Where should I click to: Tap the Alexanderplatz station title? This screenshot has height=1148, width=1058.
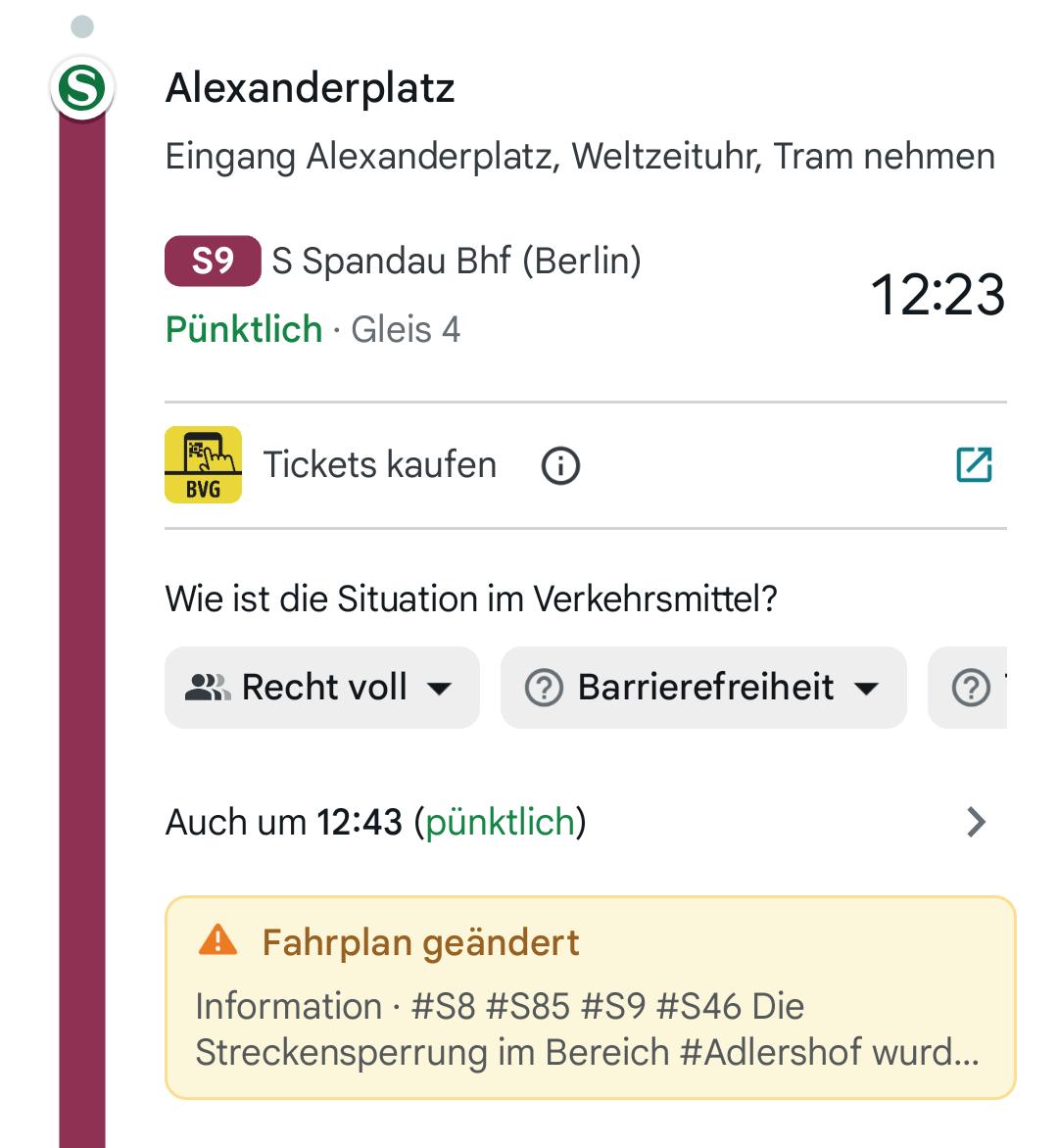310,88
